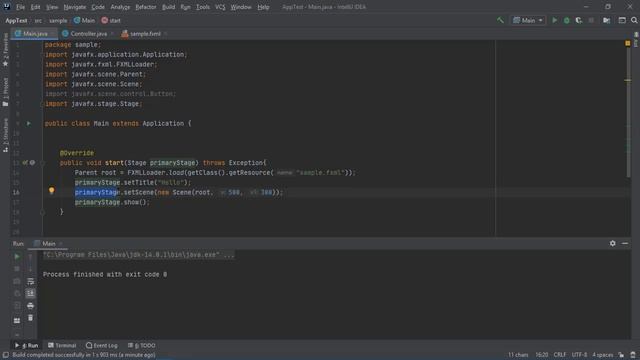This screenshot has width=640, height=360.
Task: Hide the Run panel with minimize dash
Action: (x=625, y=243)
